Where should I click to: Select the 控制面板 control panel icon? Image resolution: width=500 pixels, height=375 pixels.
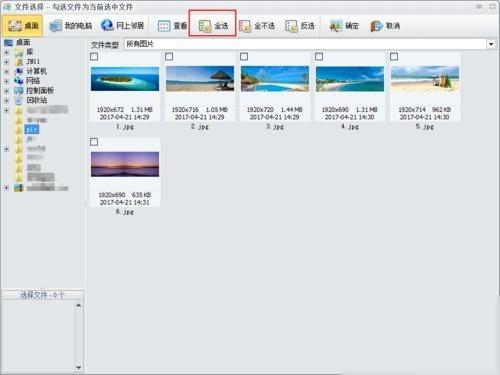pos(19,91)
